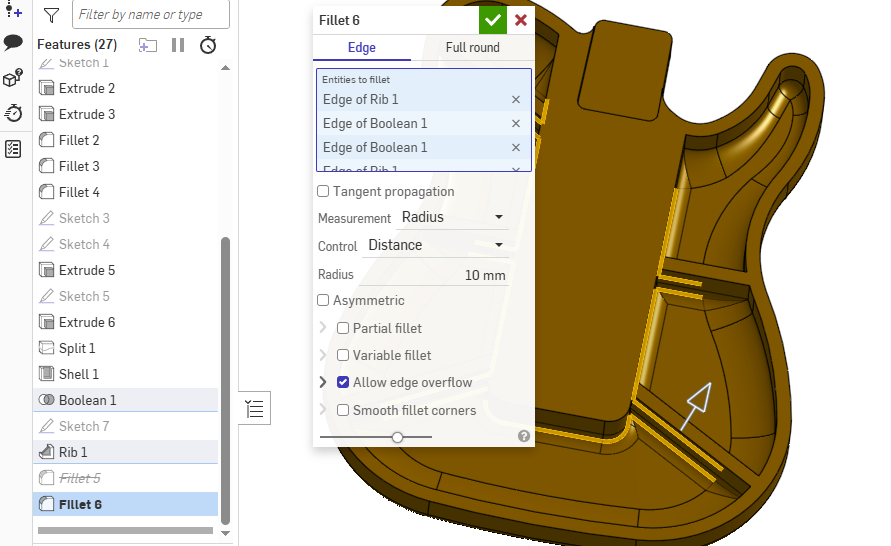Open the feature filter funnel icon
This screenshot has width=891, height=546.
[x=51, y=15]
